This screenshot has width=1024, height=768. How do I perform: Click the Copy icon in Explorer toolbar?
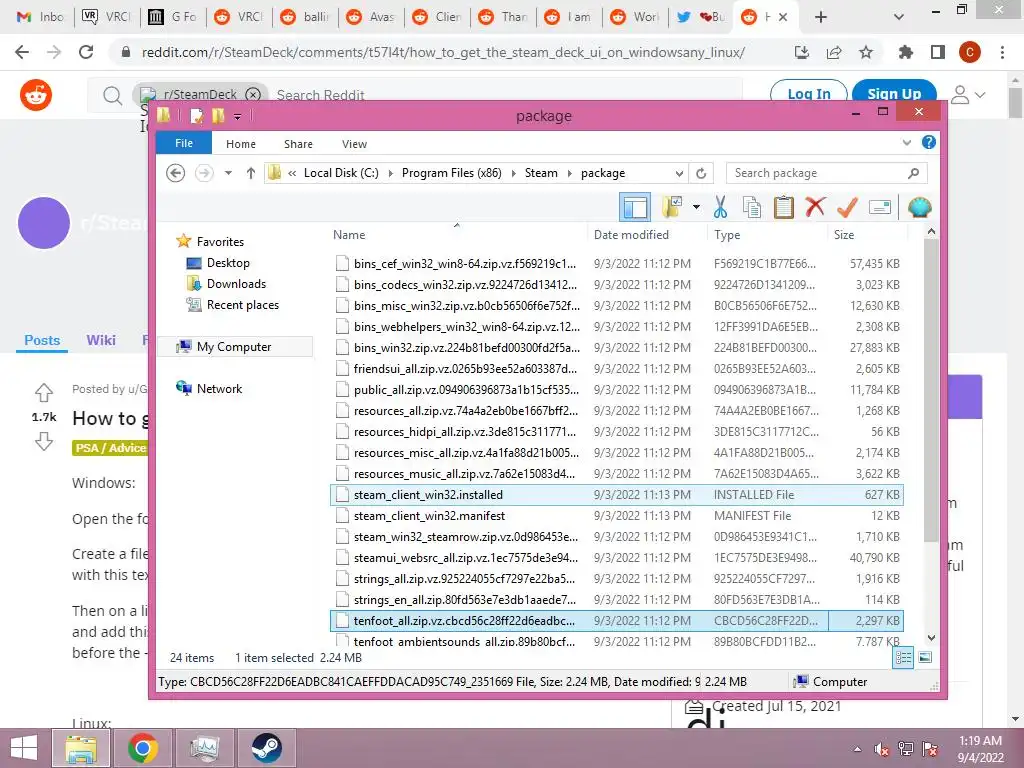pyautogui.click(x=752, y=208)
